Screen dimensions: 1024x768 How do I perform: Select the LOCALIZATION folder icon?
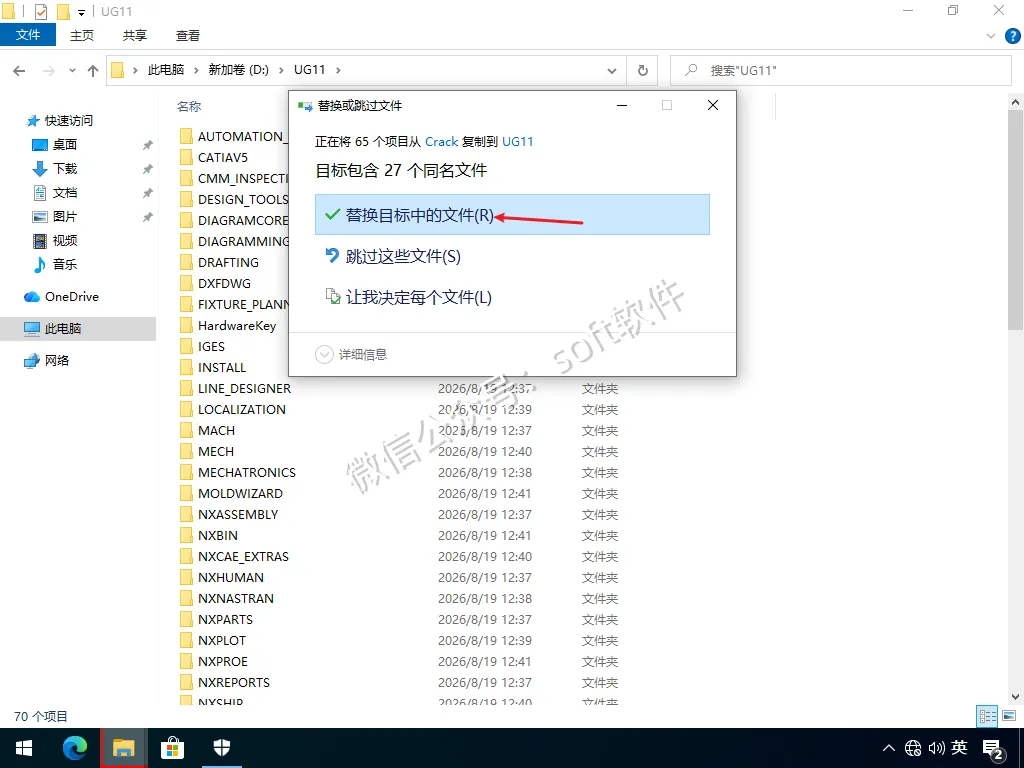point(187,409)
